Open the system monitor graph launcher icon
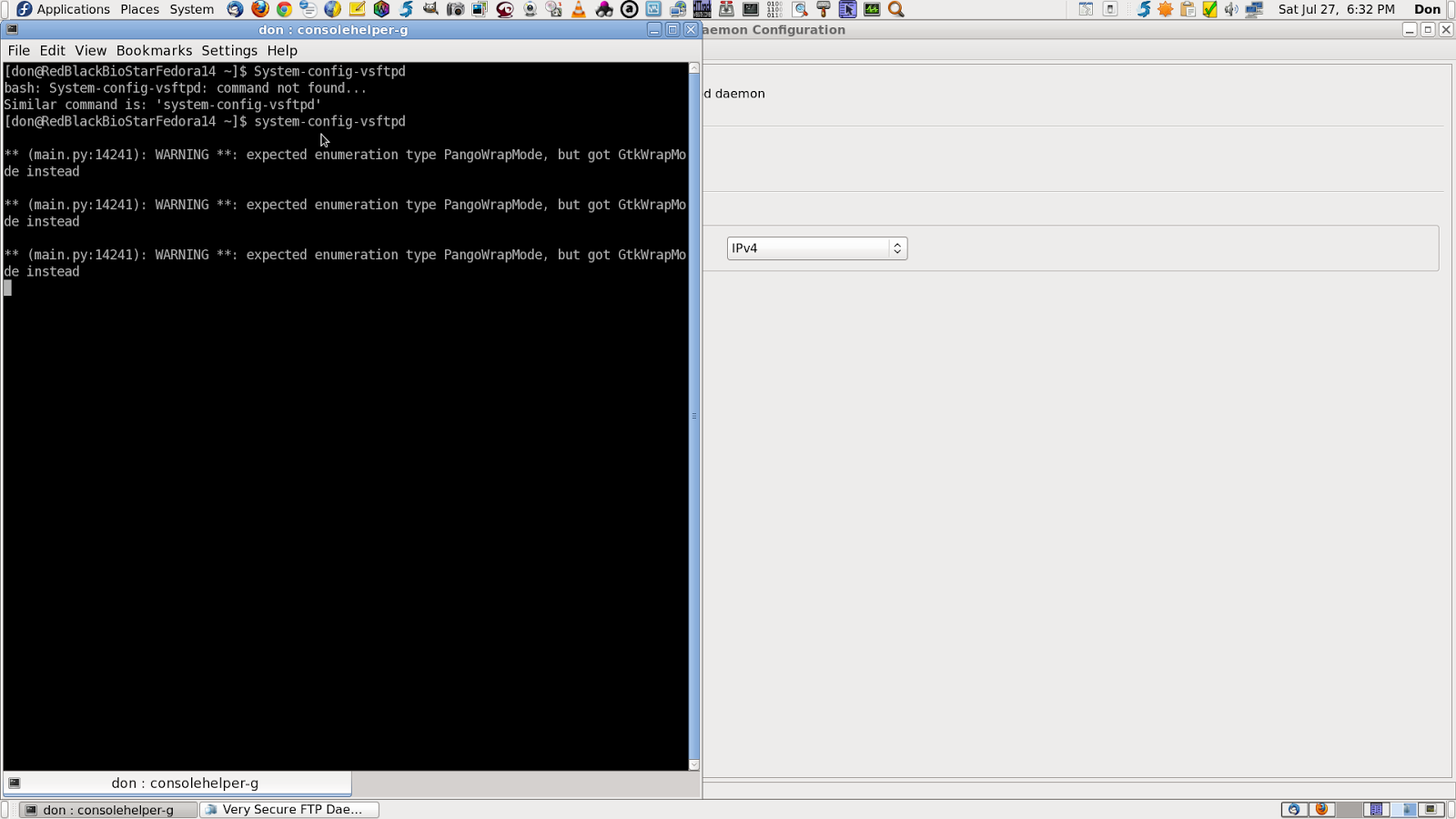Viewport: 1456px width, 819px height. (x=872, y=9)
